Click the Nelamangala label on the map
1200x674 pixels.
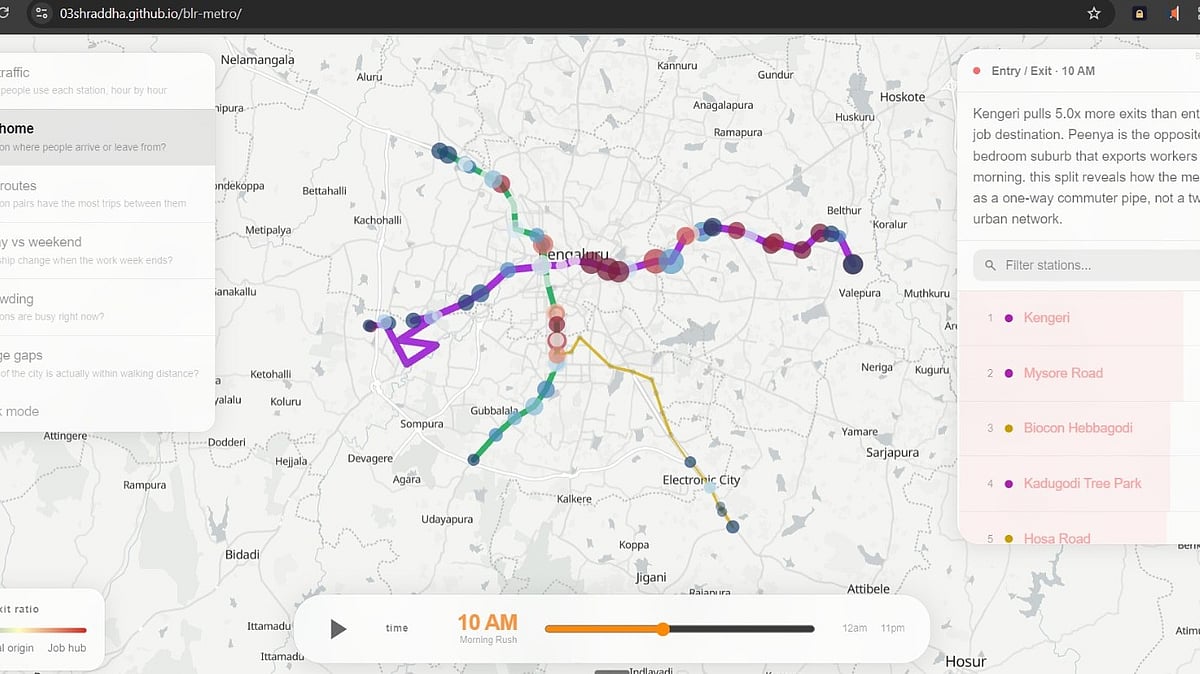(x=258, y=59)
